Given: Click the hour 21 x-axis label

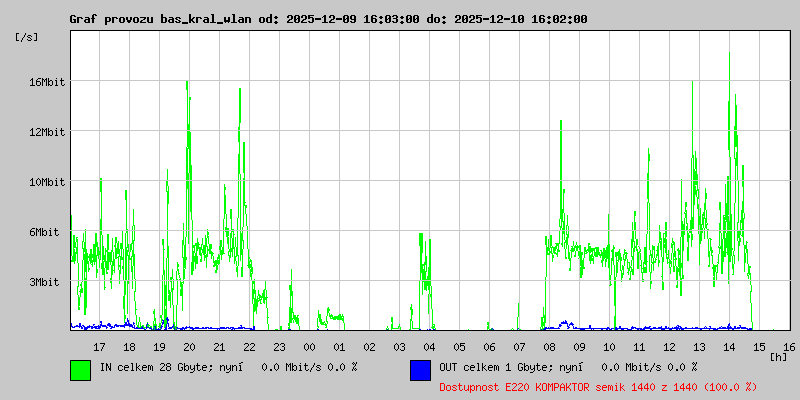Looking at the screenshot, I should tap(219, 347).
